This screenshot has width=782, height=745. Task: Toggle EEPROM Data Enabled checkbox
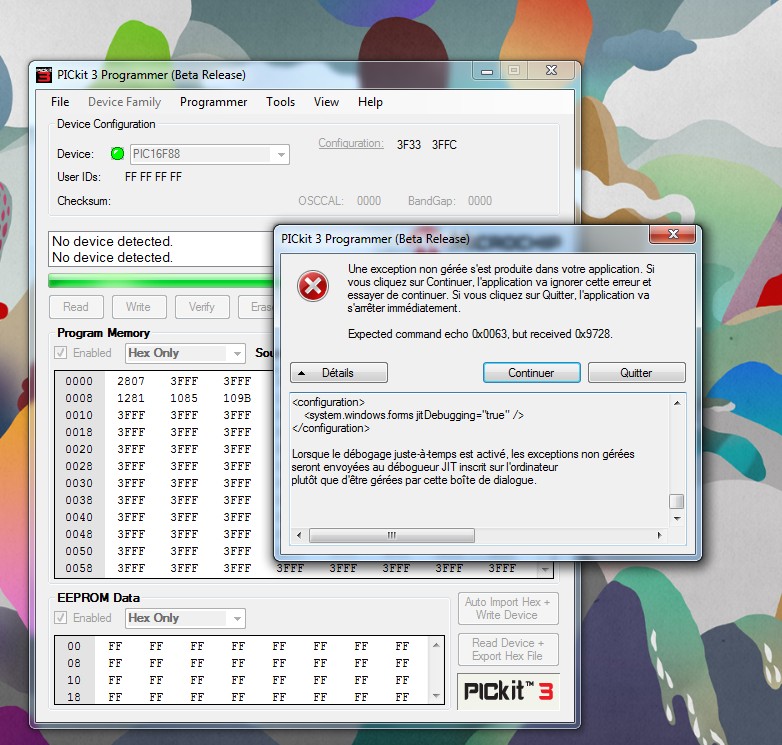60,618
